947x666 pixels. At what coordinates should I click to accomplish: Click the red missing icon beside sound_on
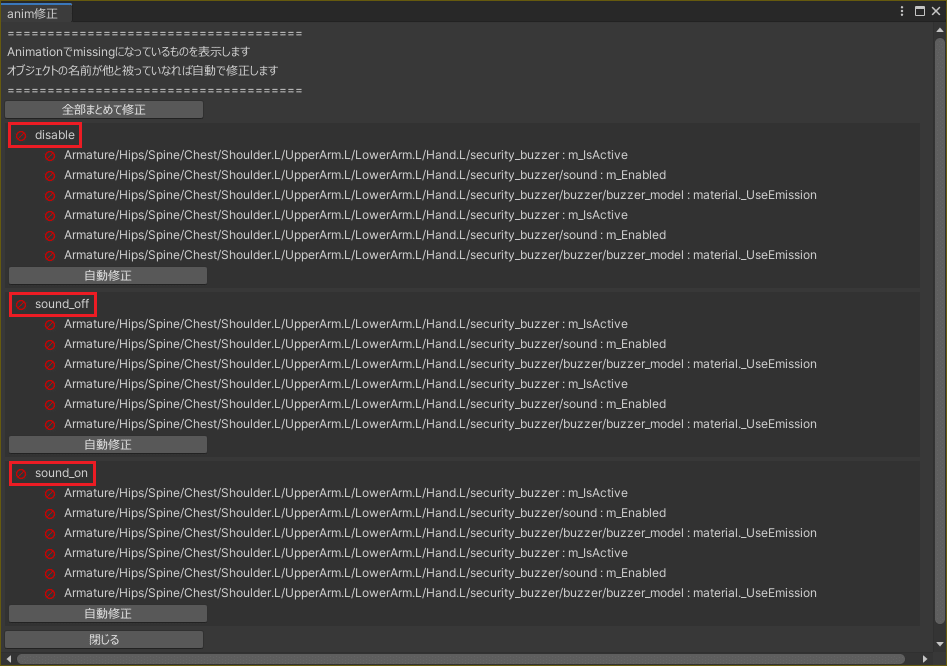pyautogui.click(x=21, y=474)
